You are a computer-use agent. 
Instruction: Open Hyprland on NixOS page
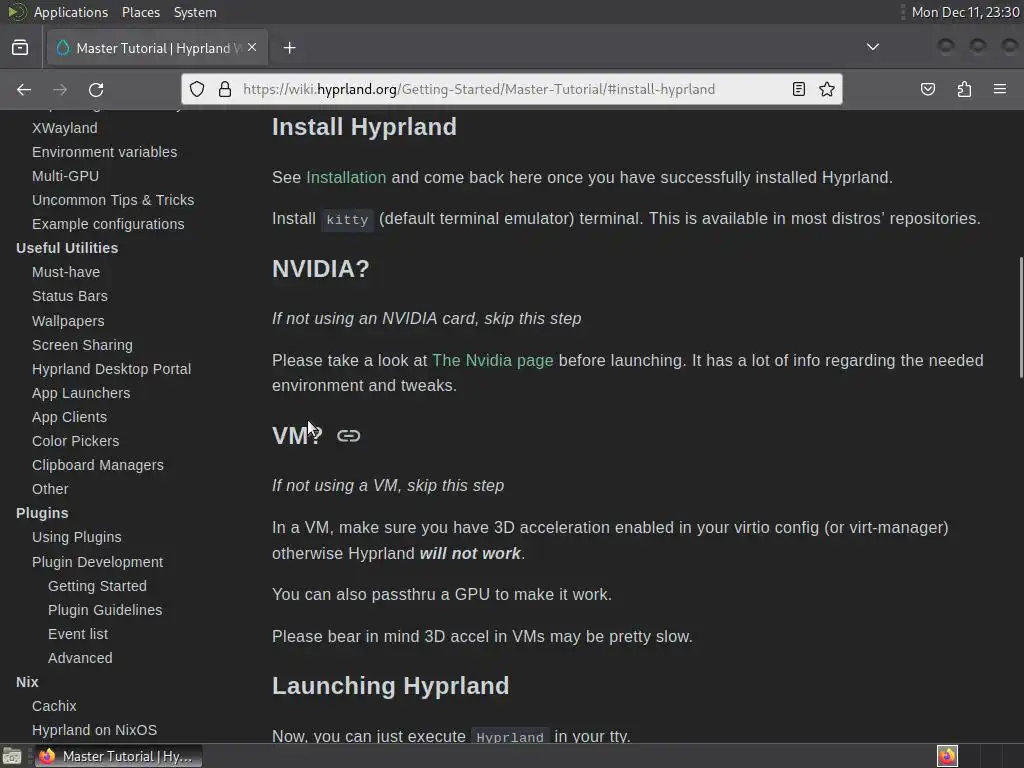(95, 730)
